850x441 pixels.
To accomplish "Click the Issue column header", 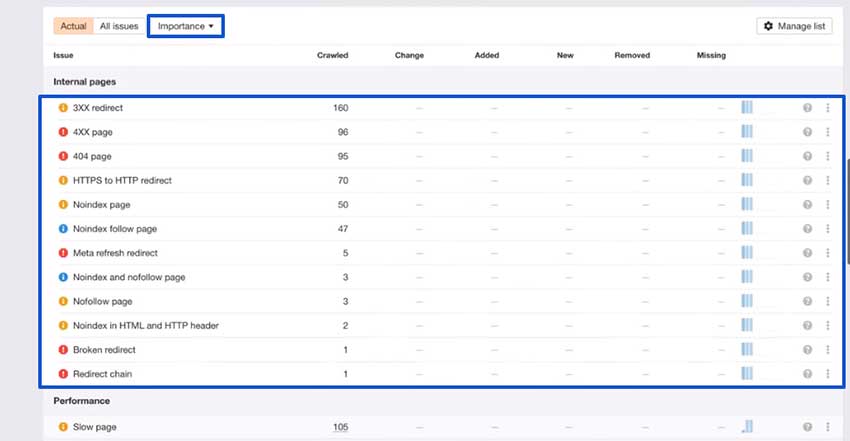I will 63,55.
